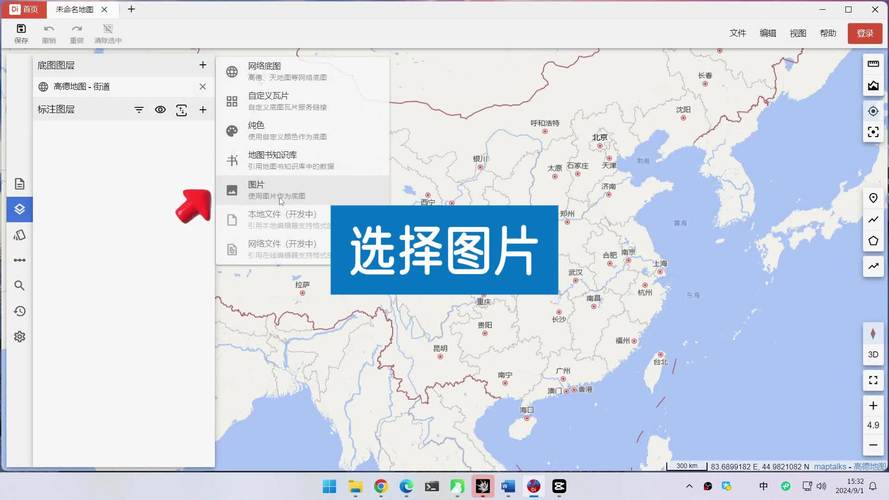Open the history icon in left sidebar
Screen dimensions: 889x500
click(x=19, y=311)
